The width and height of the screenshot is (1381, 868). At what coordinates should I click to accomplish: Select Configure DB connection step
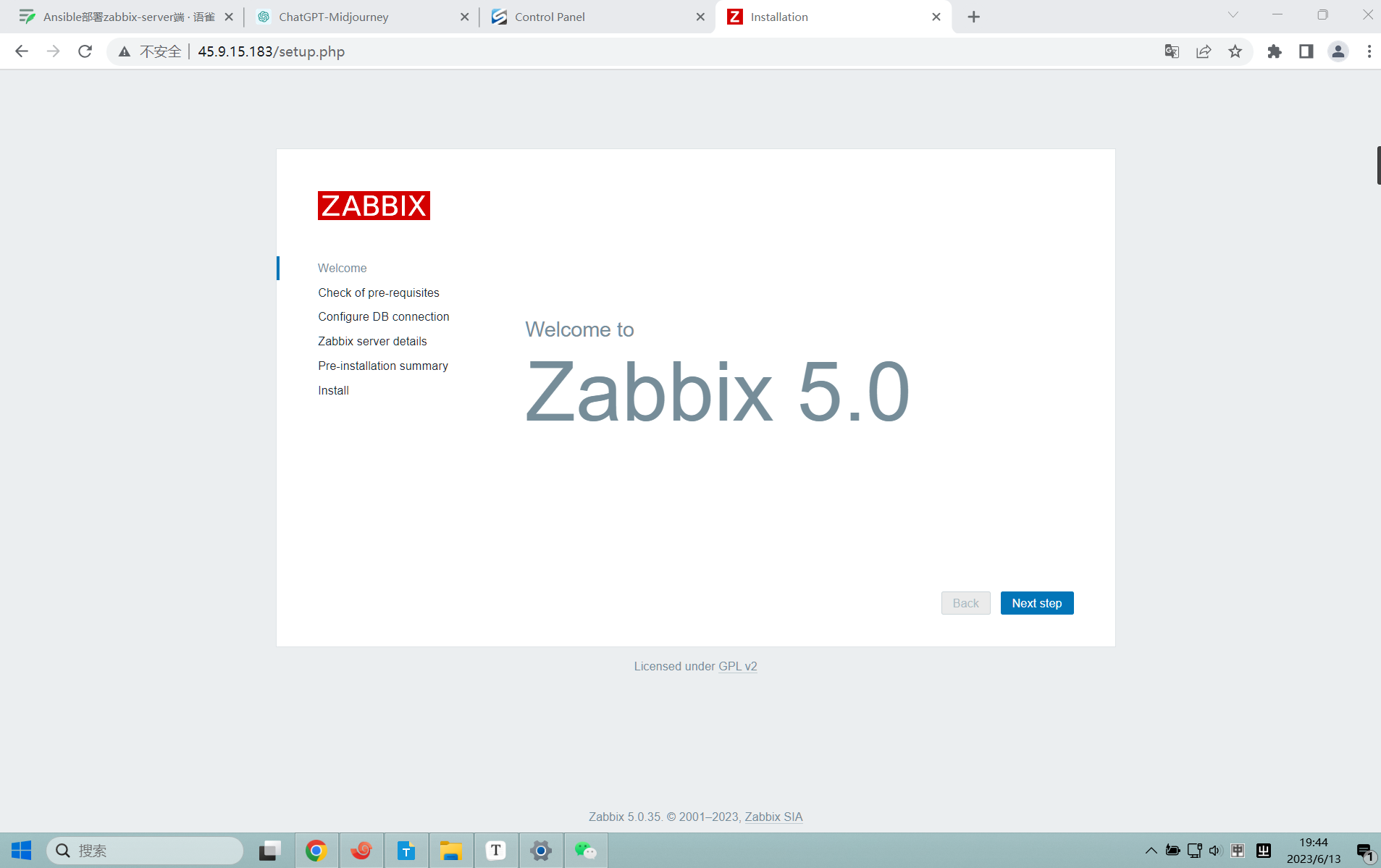pos(384,316)
